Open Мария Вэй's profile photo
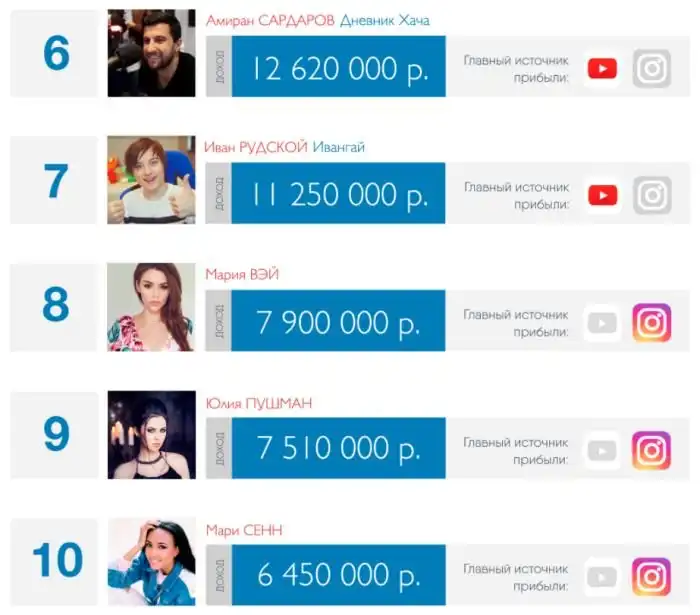The width and height of the screenshot is (700, 615). [x=151, y=307]
